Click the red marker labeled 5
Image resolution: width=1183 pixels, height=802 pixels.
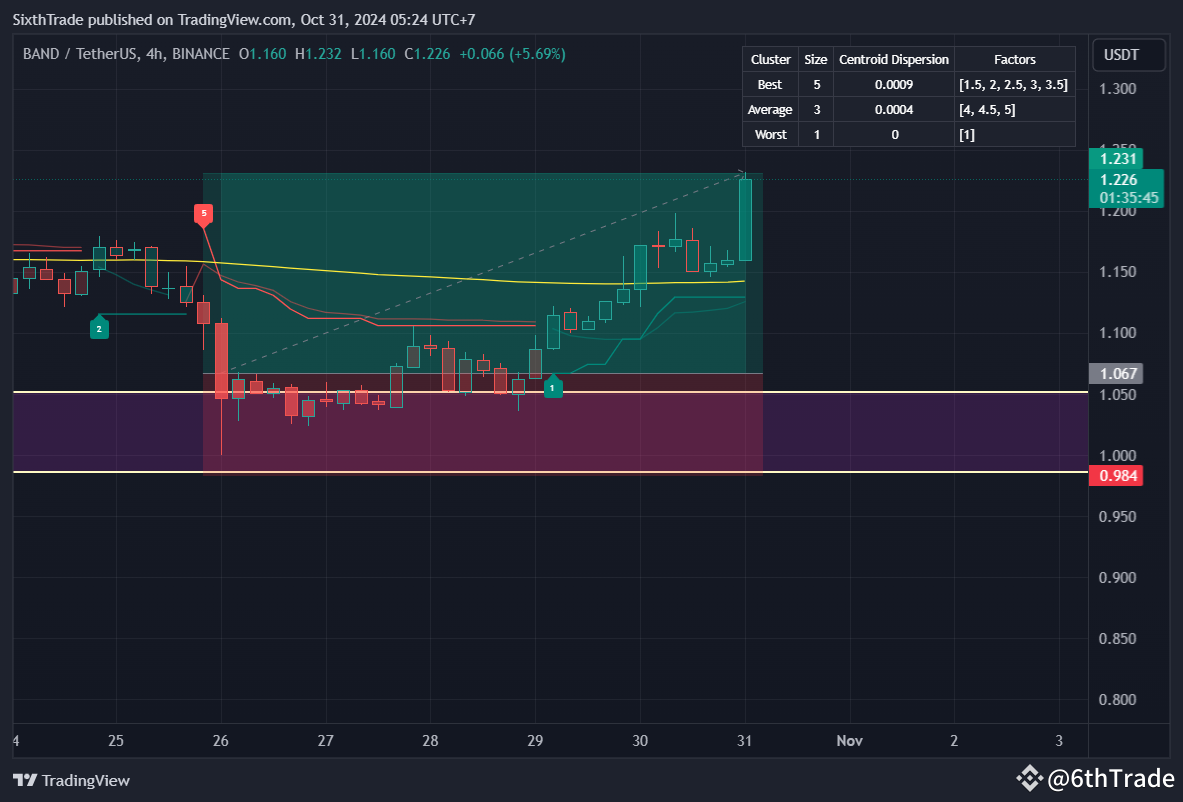[x=204, y=213]
